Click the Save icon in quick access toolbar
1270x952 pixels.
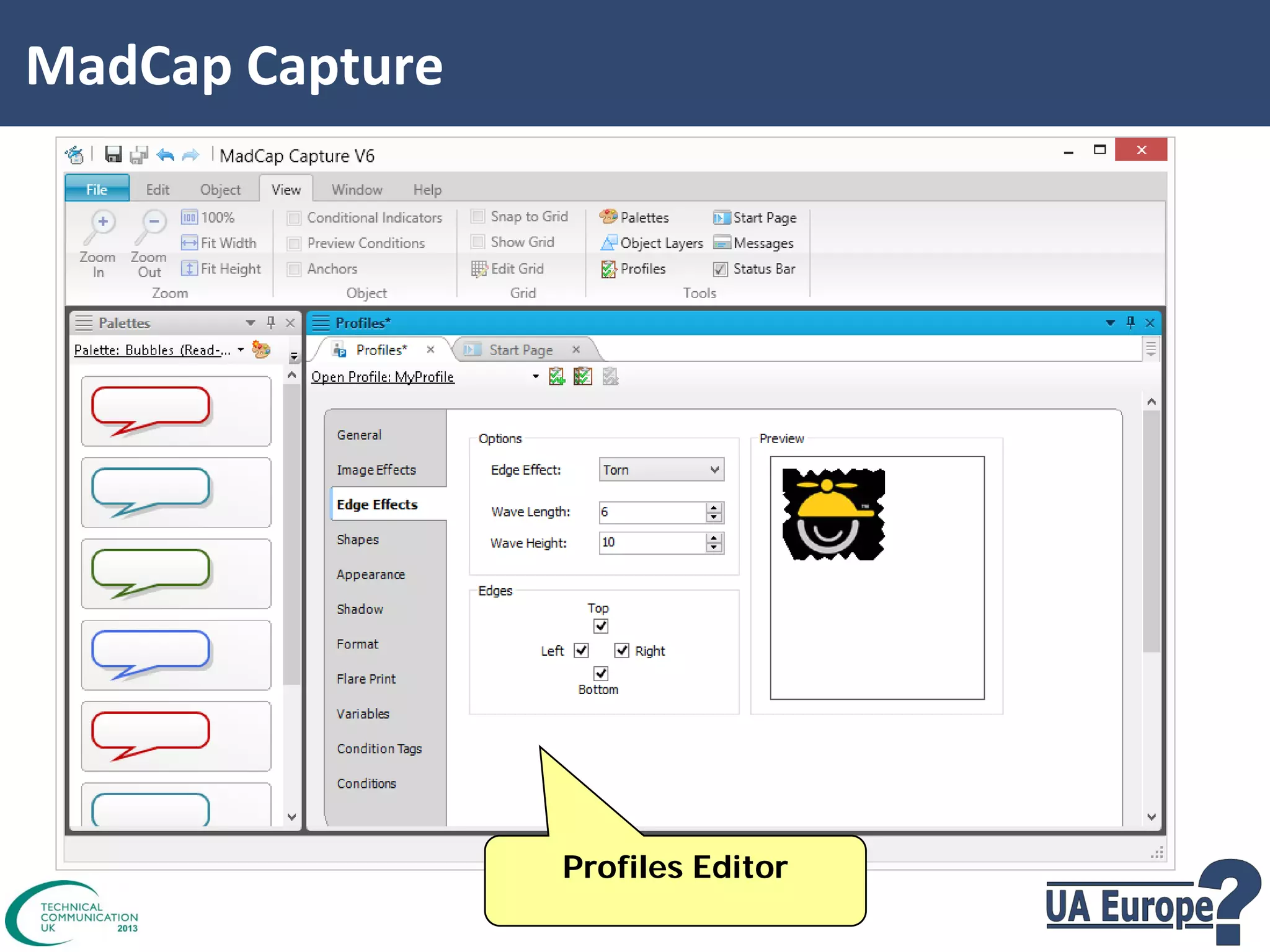point(113,154)
